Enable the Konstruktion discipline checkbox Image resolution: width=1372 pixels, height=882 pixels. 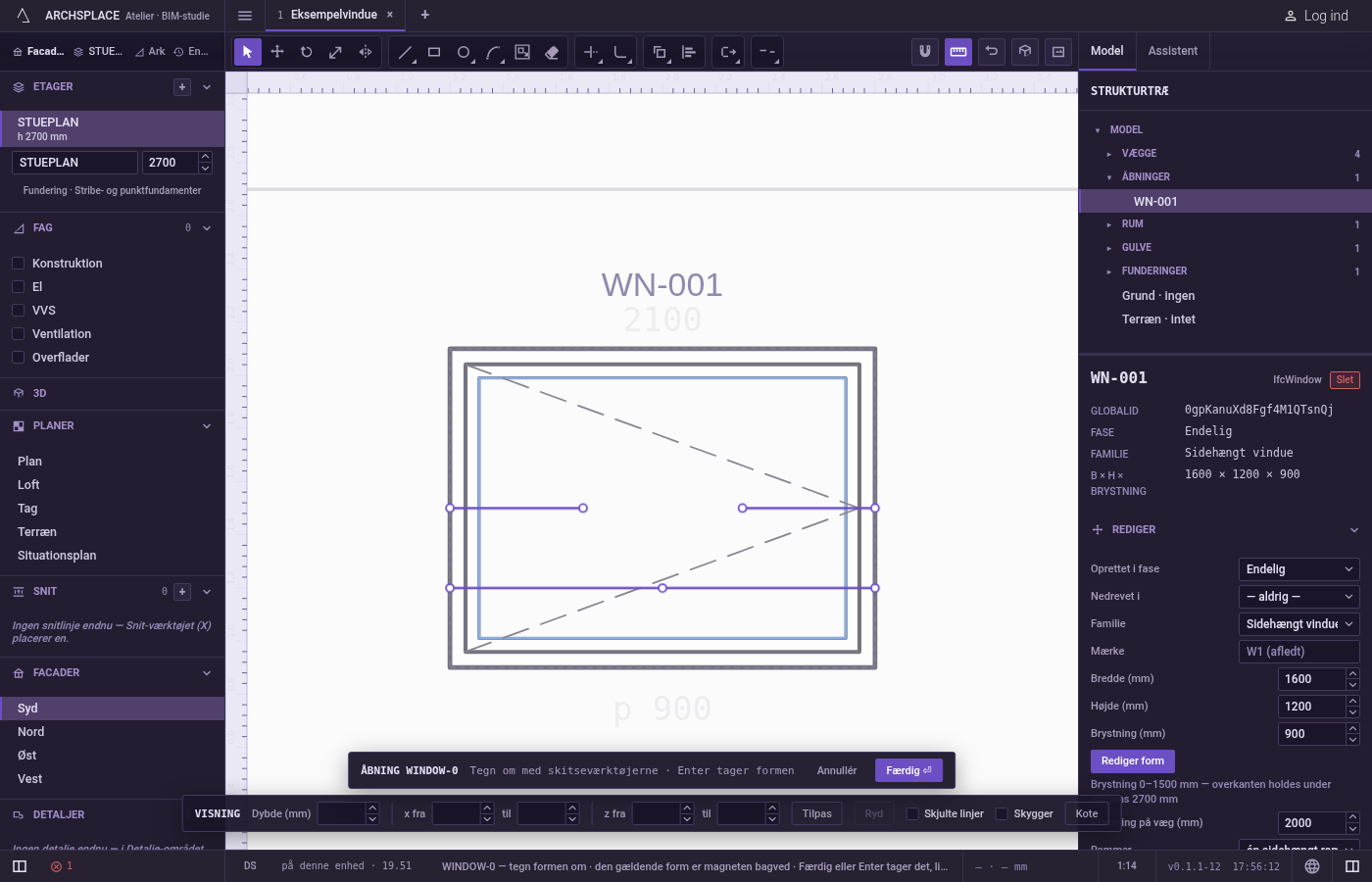[x=18, y=264]
